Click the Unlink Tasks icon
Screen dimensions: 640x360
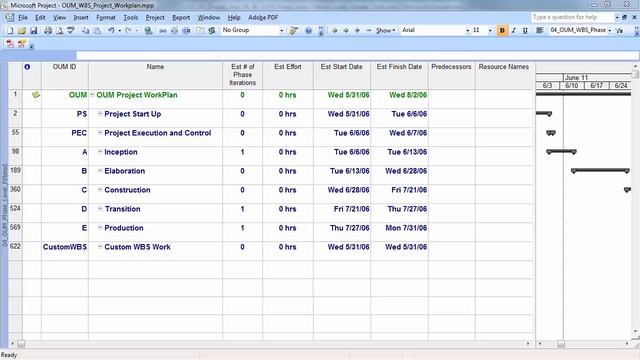pyautogui.click(x=174, y=31)
